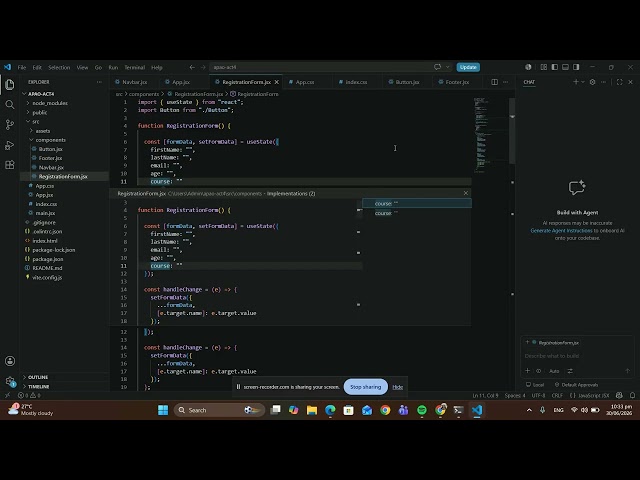The image size is (640, 480).
Task: Click the Update button
Action: [x=468, y=67]
